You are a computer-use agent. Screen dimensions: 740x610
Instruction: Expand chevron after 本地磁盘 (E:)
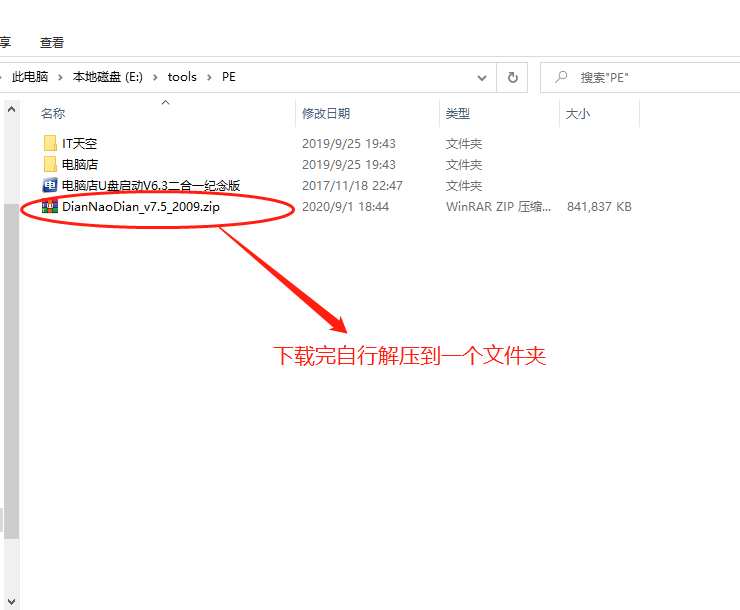click(155, 77)
